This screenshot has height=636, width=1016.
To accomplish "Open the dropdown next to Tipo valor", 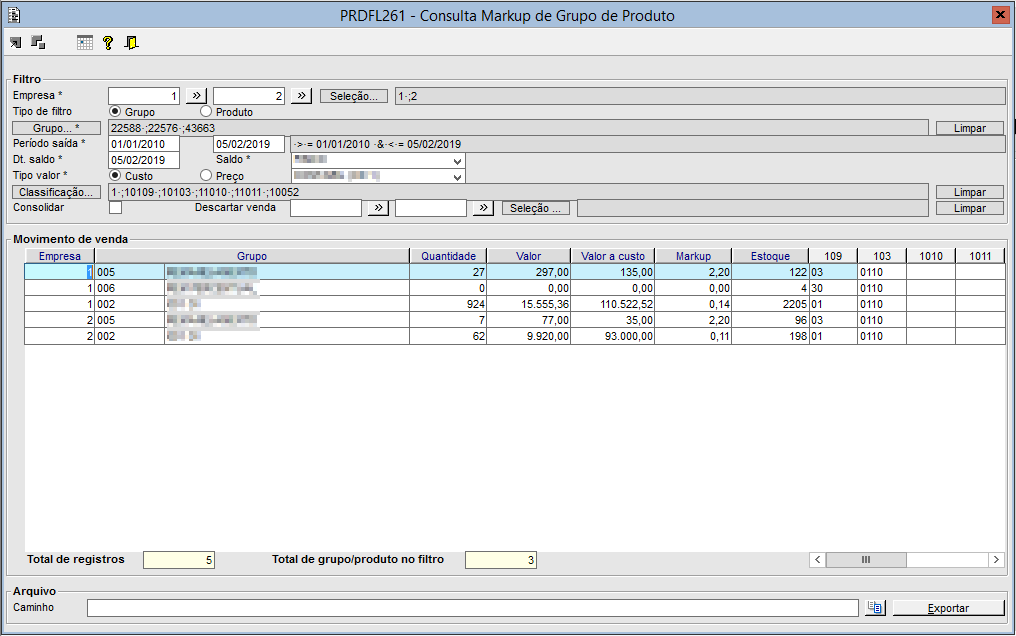I will point(457,176).
